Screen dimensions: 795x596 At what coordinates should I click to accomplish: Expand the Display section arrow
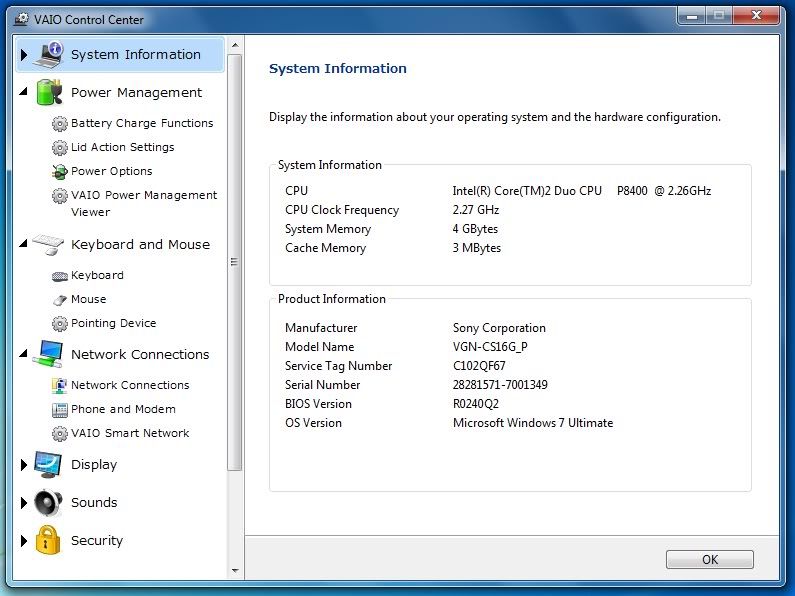[x=23, y=464]
